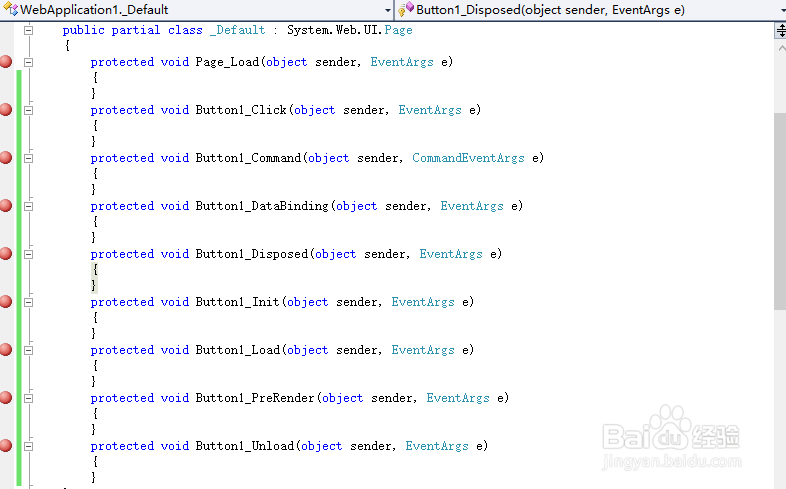This screenshot has height=489, width=786.
Task: Click the Button1_DataBinding method name
Action: [x=262, y=206]
